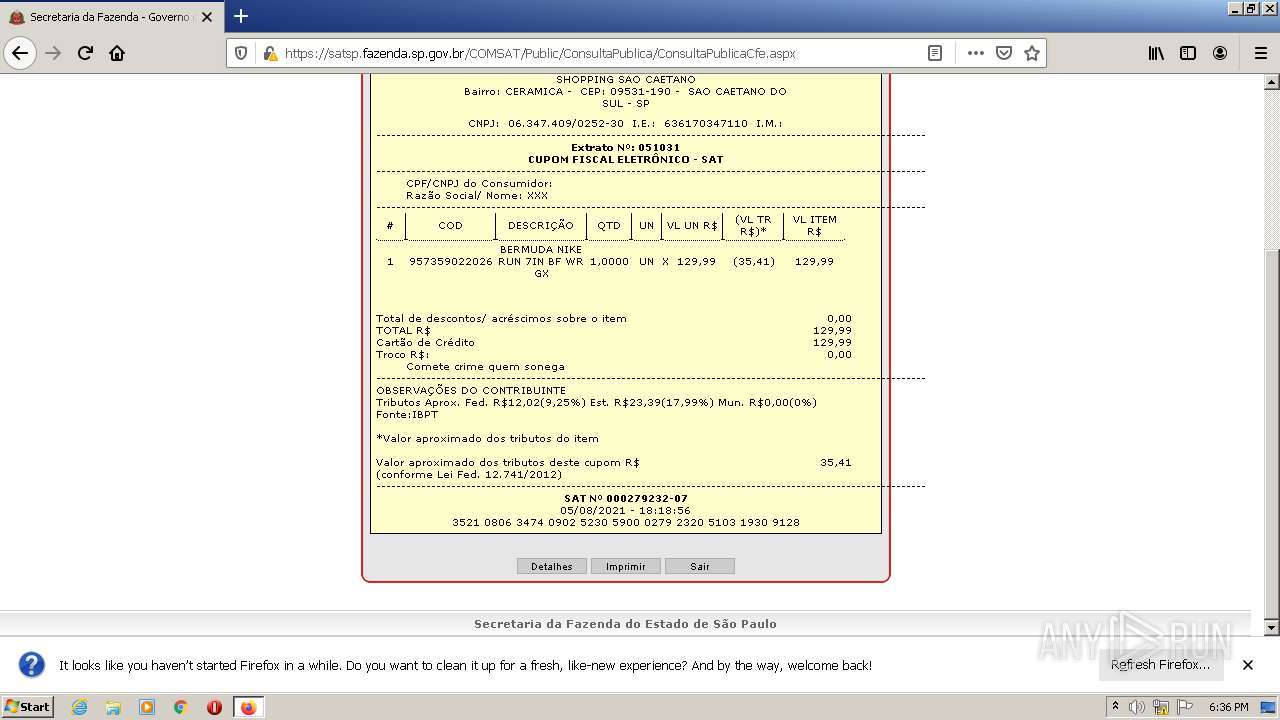Reload the current page
1280x720 pixels.
click(85, 53)
